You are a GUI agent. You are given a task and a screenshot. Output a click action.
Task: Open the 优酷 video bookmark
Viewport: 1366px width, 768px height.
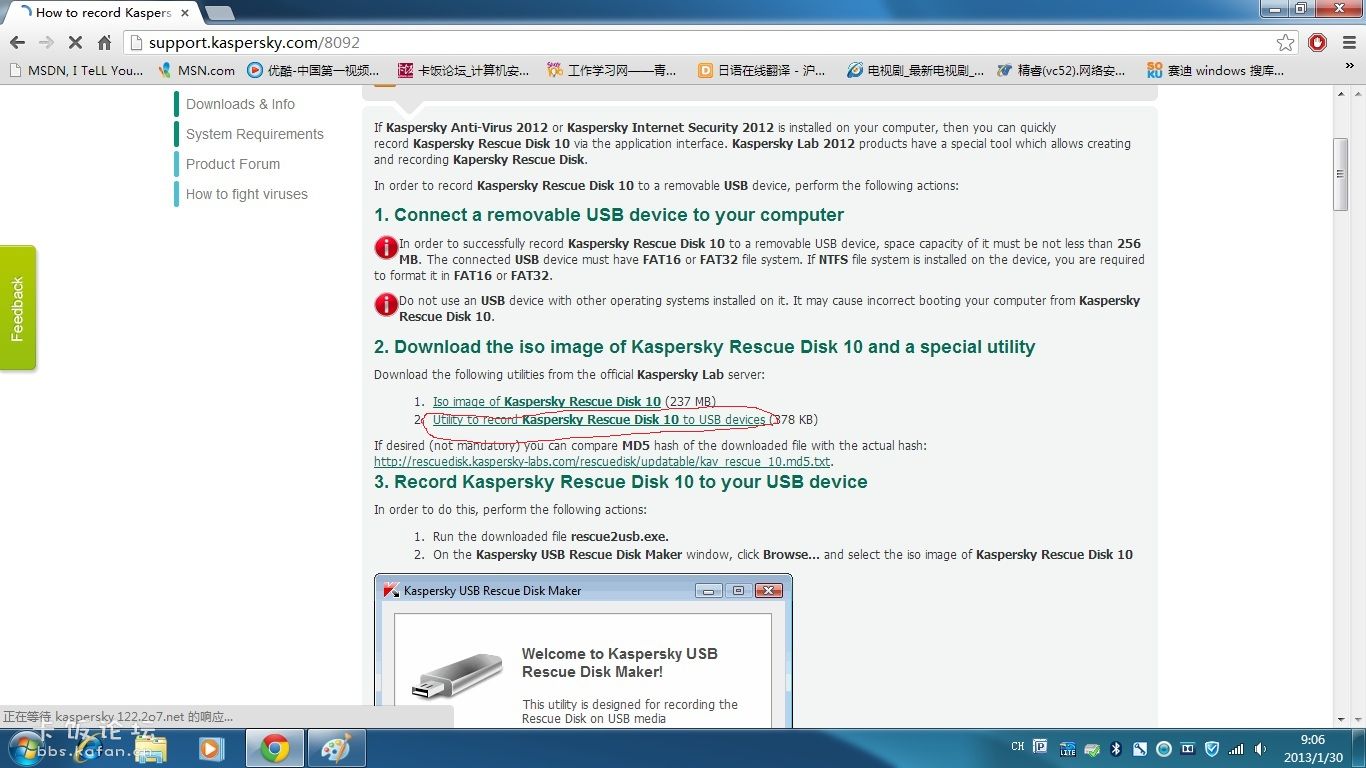coord(313,71)
